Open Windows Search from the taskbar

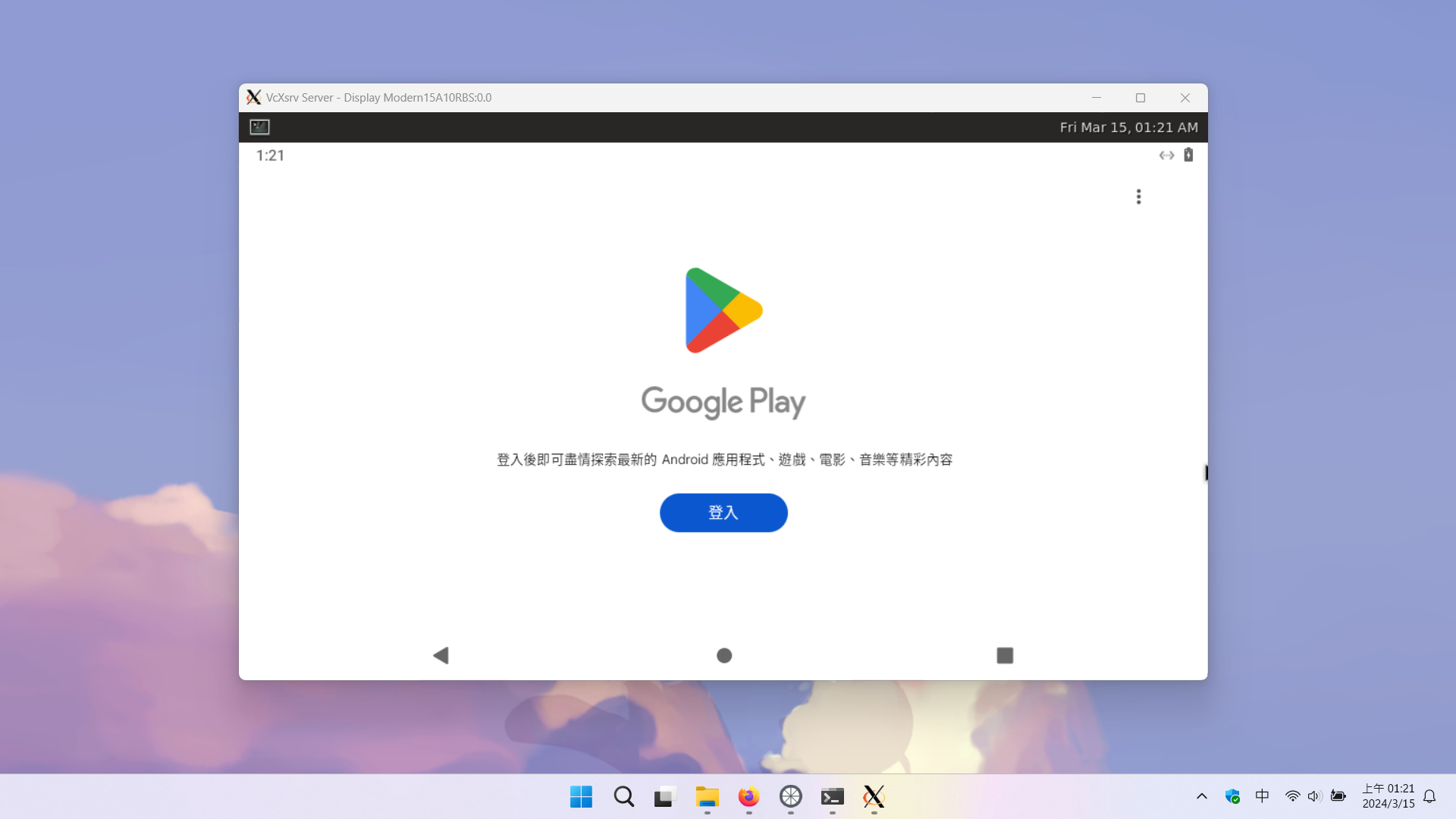[x=623, y=797]
